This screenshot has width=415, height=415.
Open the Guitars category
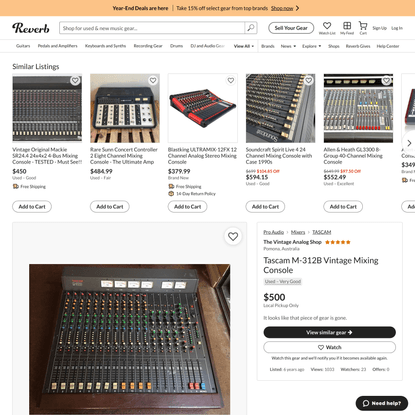pos(23,46)
